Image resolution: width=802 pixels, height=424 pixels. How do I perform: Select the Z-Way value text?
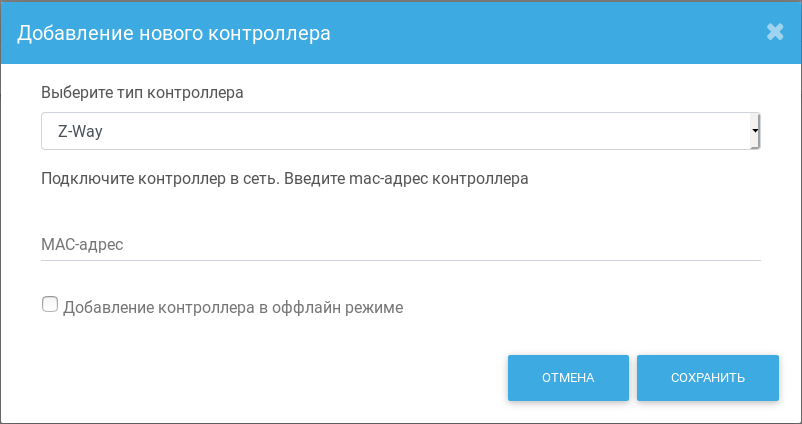point(80,130)
